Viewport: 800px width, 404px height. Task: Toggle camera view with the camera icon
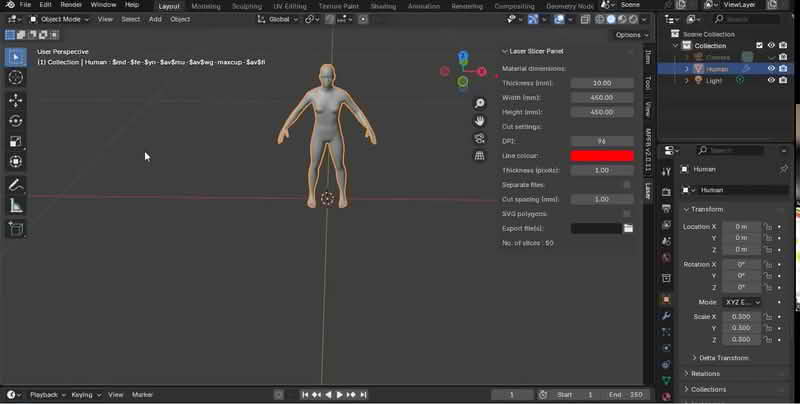(x=480, y=138)
